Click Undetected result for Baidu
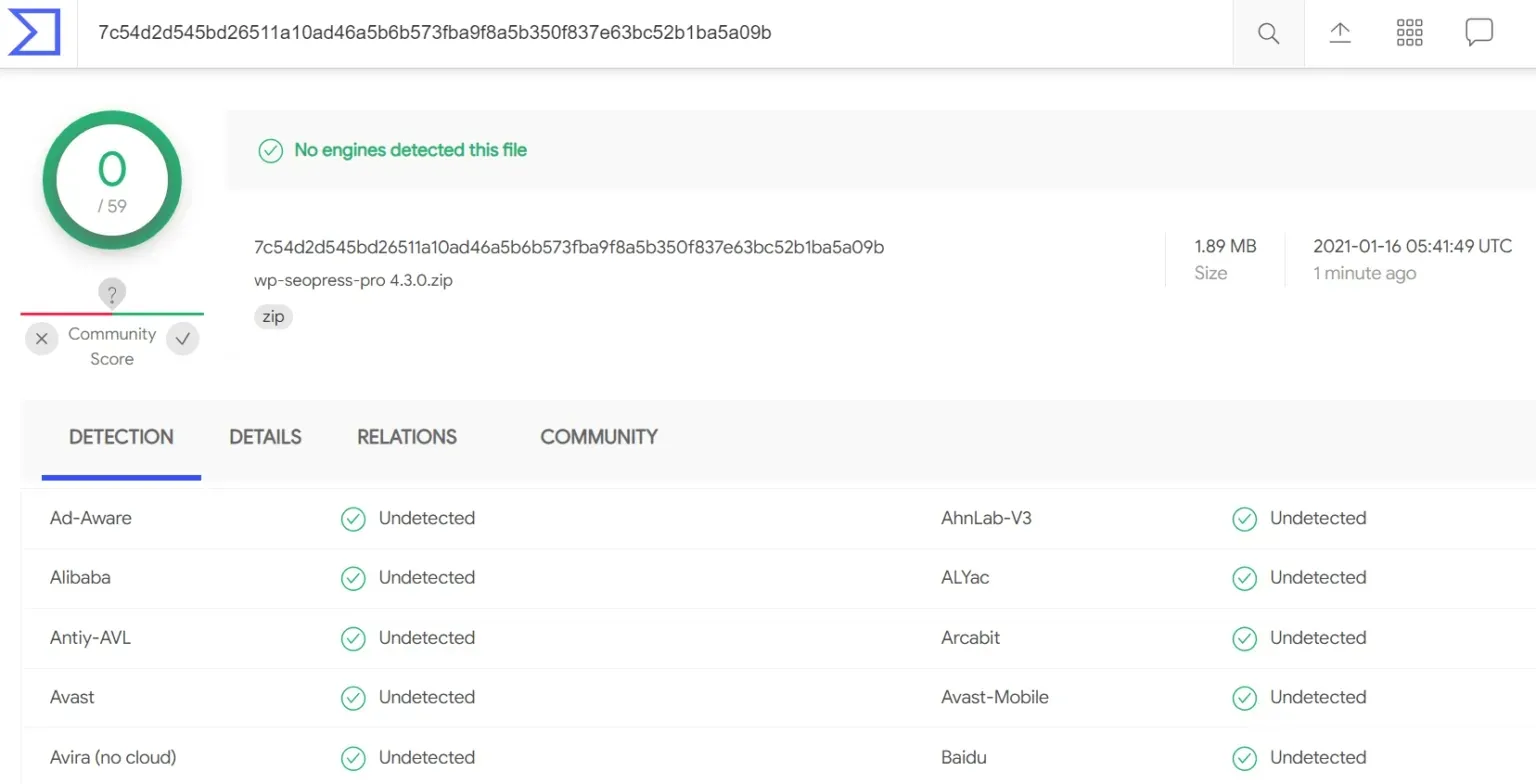Screen dimensions: 1536x784 point(1318,757)
